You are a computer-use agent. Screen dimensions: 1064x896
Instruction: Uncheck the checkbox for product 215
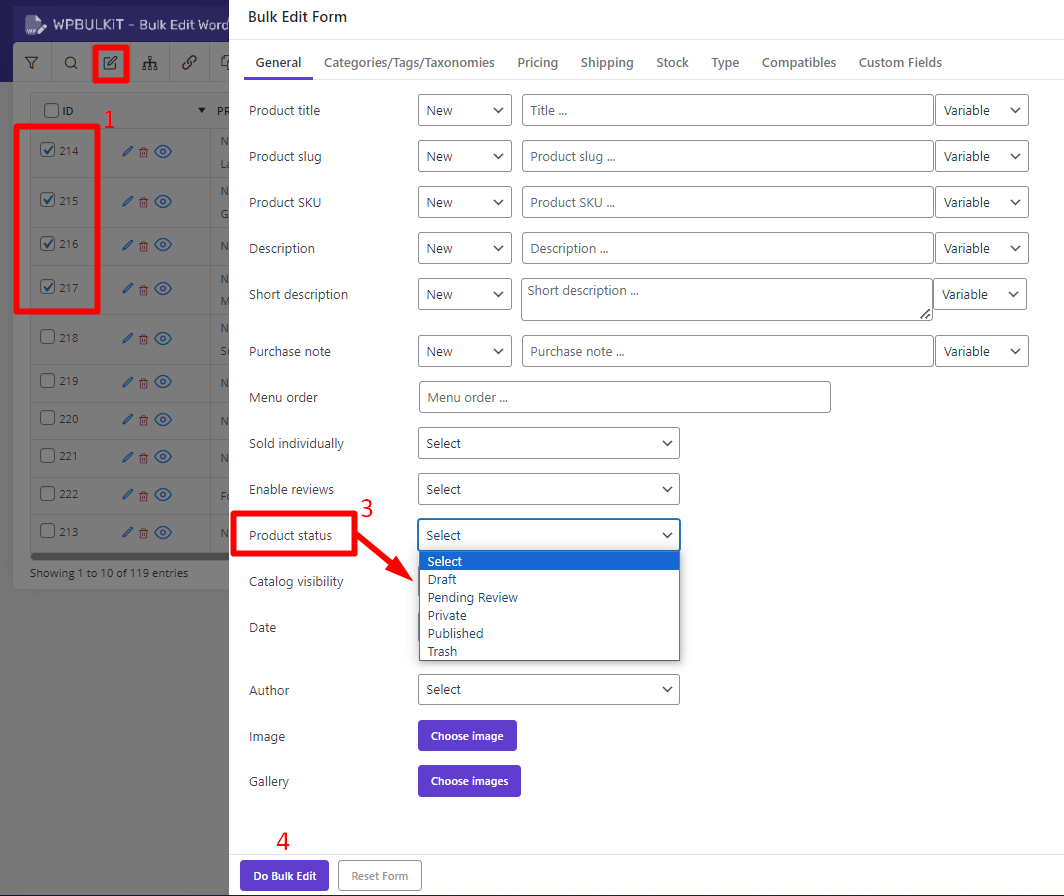pyautogui.click(x=49, y=198)
